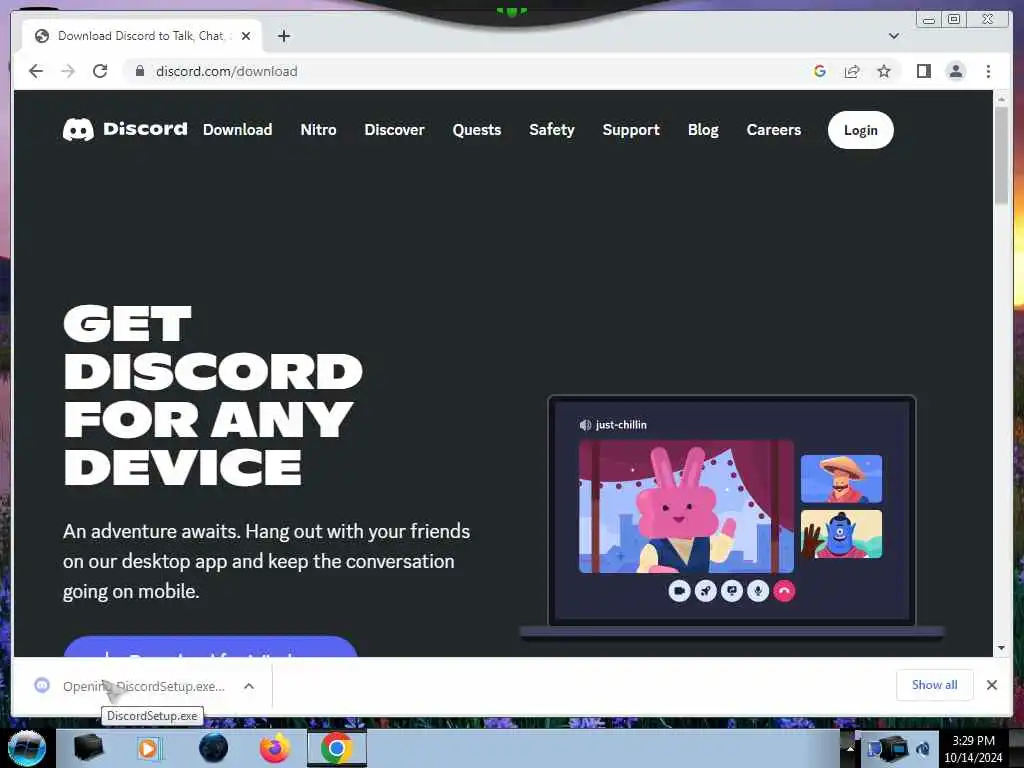Click the blue Download button at the bottom of the page

210,647
